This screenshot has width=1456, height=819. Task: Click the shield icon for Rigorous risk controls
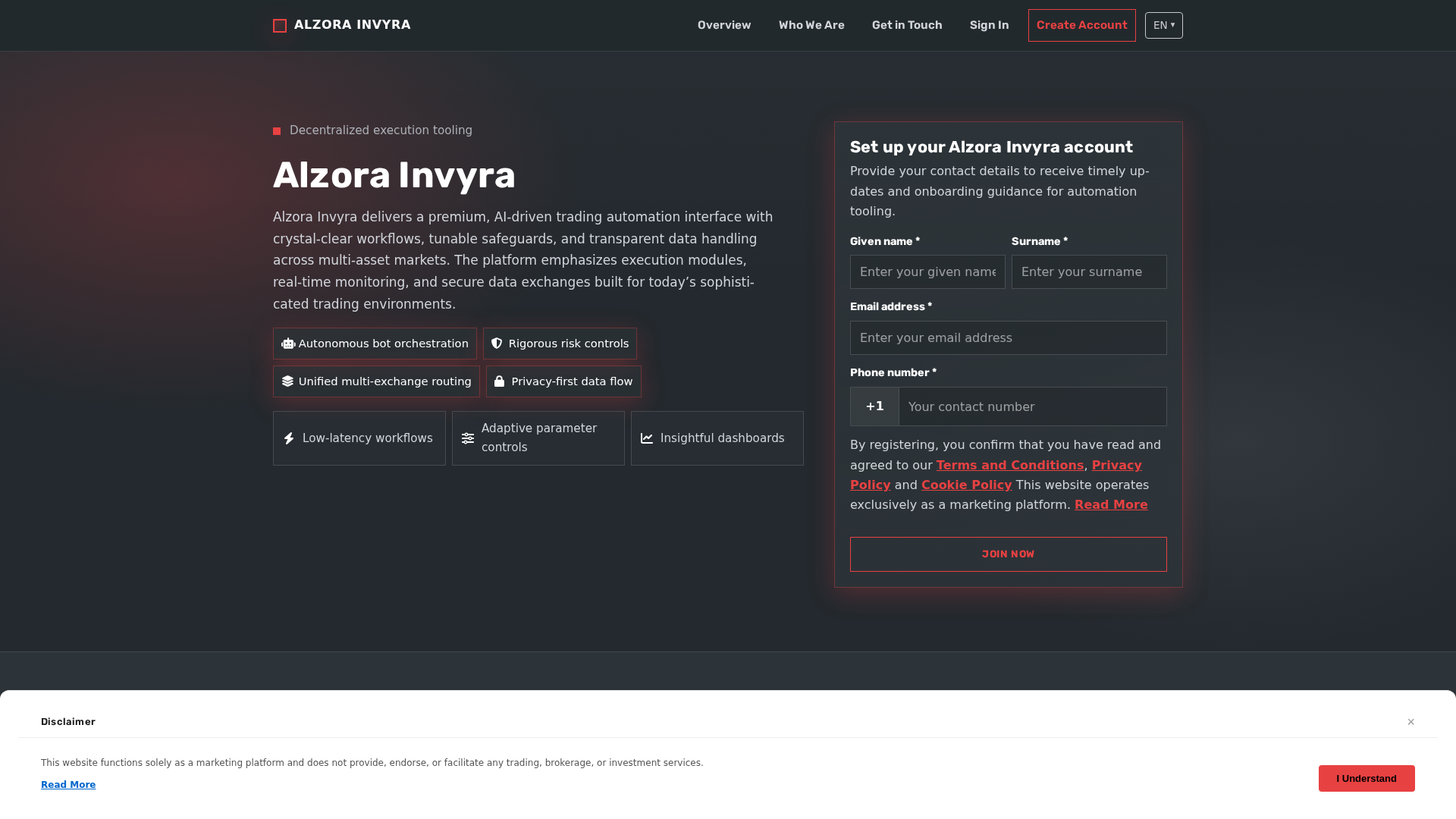coord(497,344)
